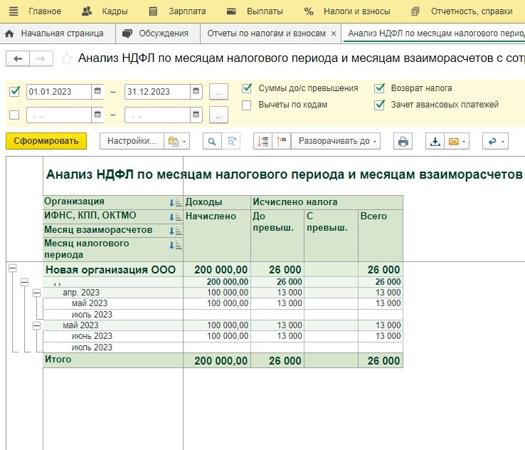This screenshot has width=525, height=450.
Task: Click the ellipsis period button of first row
Action: [x=219, y=92]
